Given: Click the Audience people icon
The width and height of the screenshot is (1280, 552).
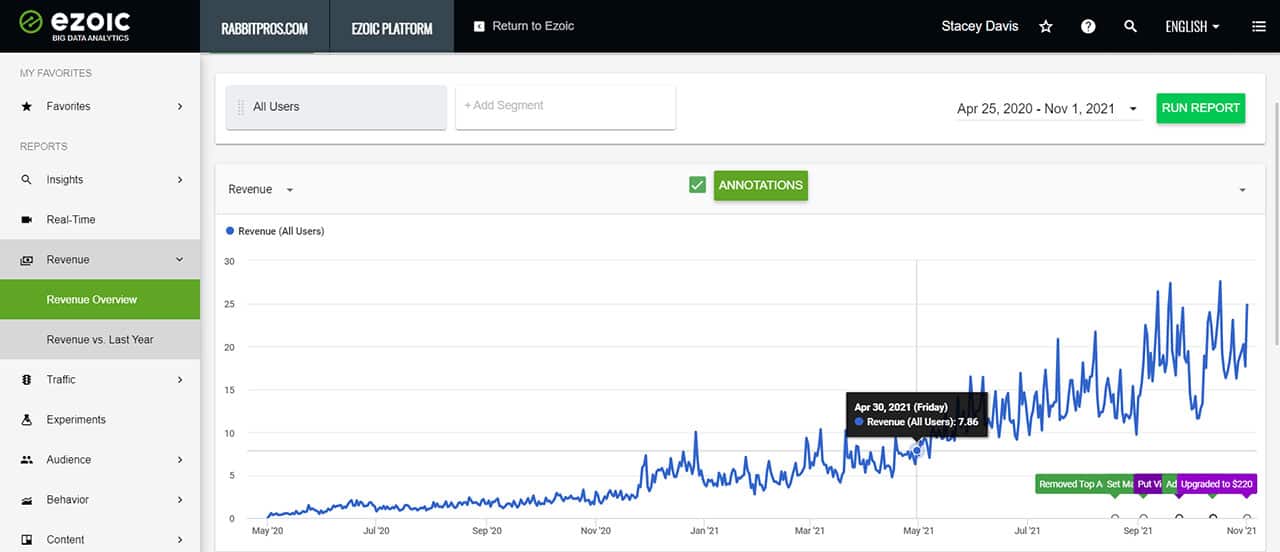Looking at the screenshot, I should pyautogui.click(x=26, y=460).
